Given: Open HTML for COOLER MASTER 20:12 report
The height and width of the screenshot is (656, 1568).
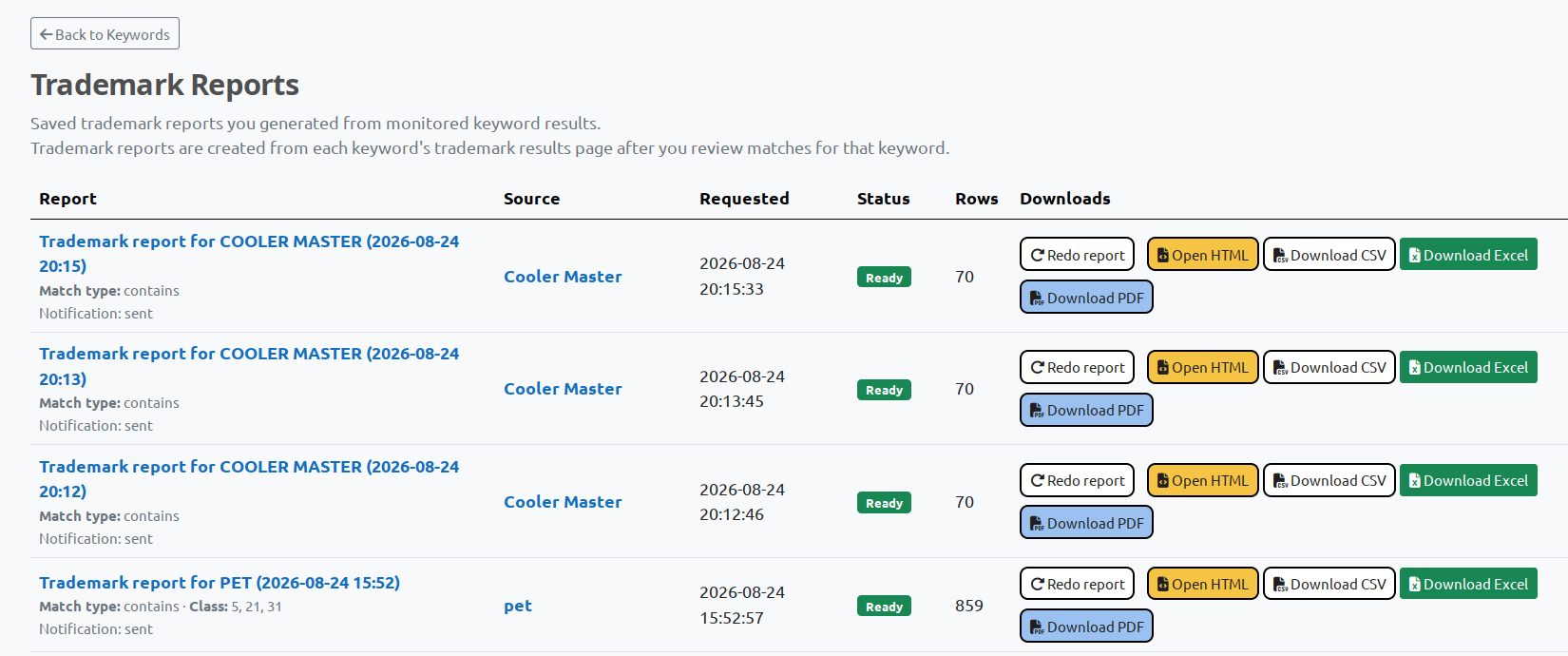Looking at the screenshot, I should tap(1203, 480).
